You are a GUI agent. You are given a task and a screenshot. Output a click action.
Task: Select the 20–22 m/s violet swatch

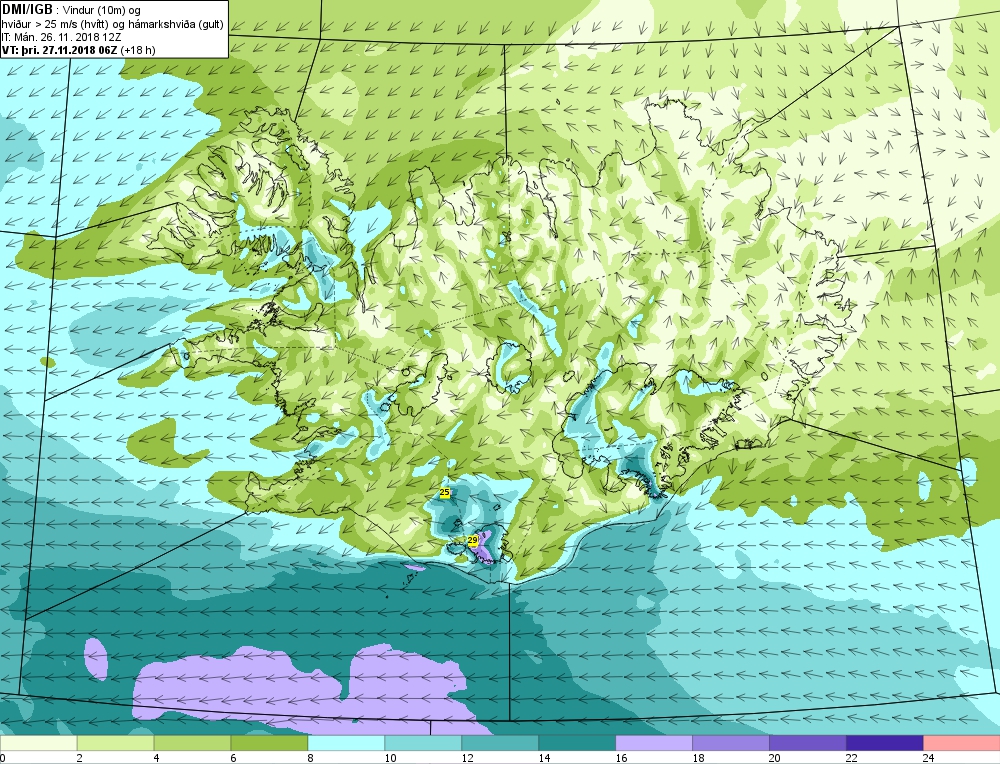point(807,743)
